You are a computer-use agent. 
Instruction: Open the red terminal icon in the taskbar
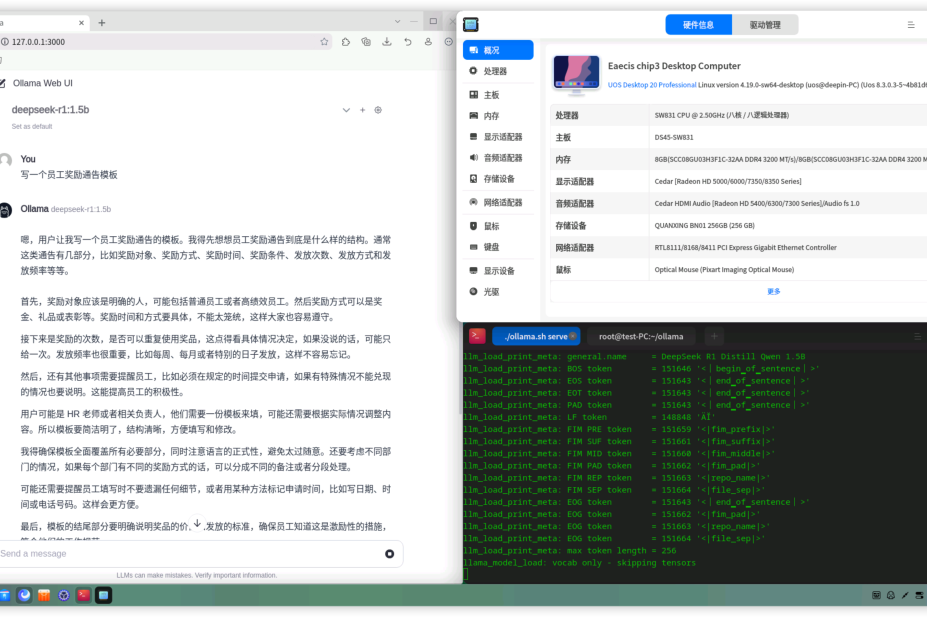pos(83,595)
